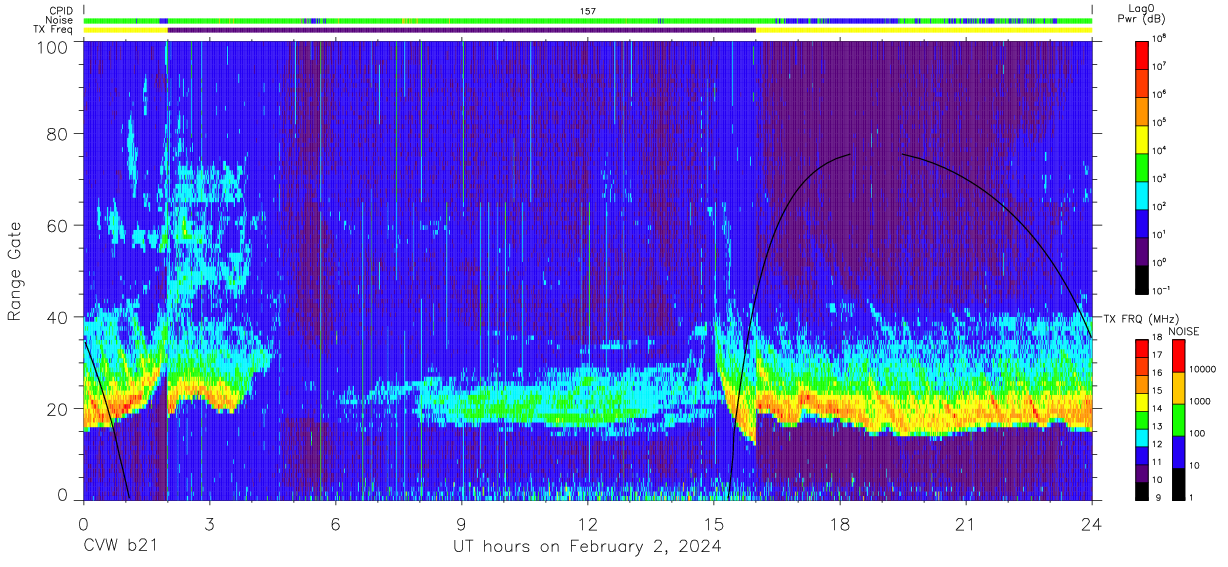The image size is (1228, 567).
Task: Click the 80 tick on Range Gate axis
Action: (57, 134)
